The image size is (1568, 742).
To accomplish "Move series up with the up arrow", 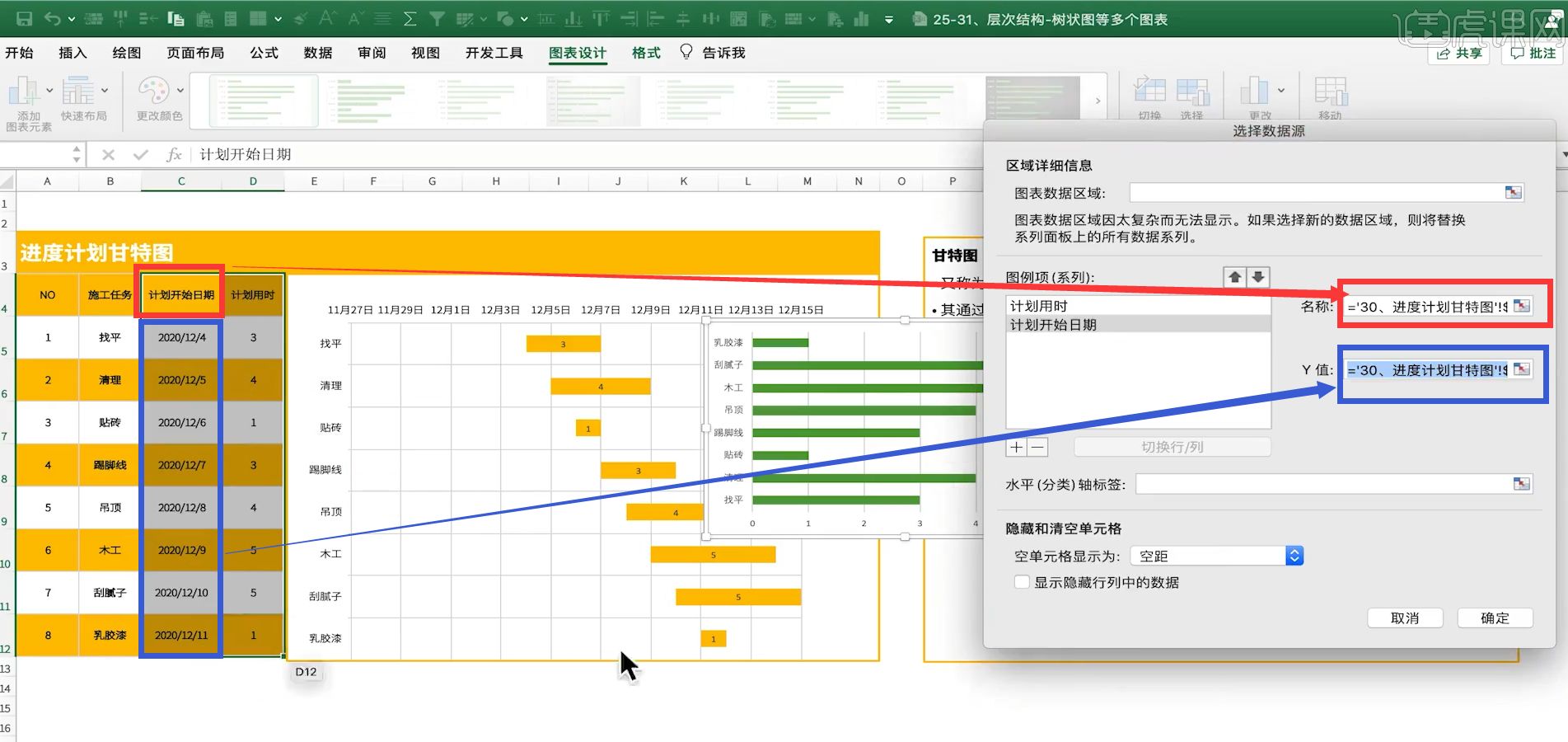I will [x=1234, y=277].
